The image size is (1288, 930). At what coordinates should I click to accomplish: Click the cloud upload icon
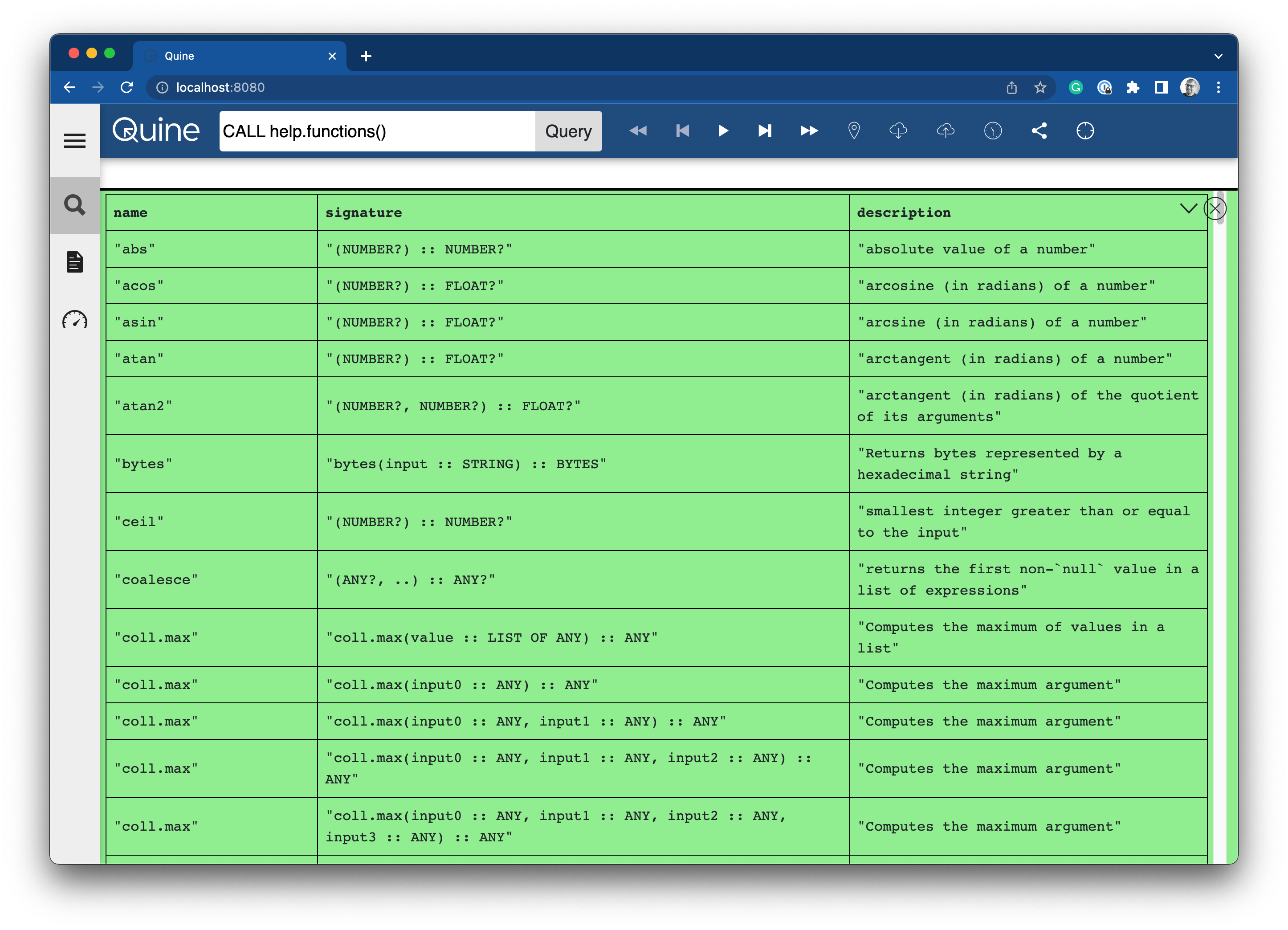click(945, 131)
